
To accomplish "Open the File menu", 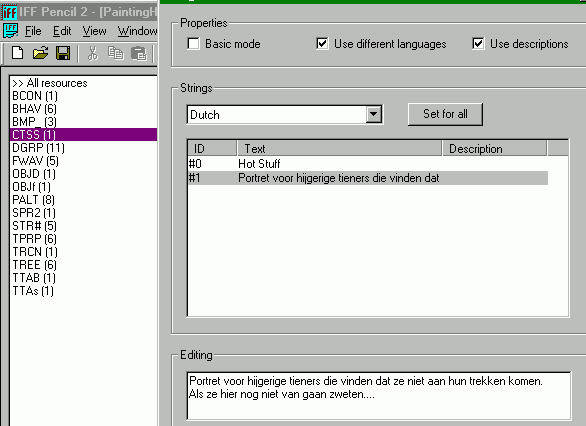I will click(x=33, y=31).
